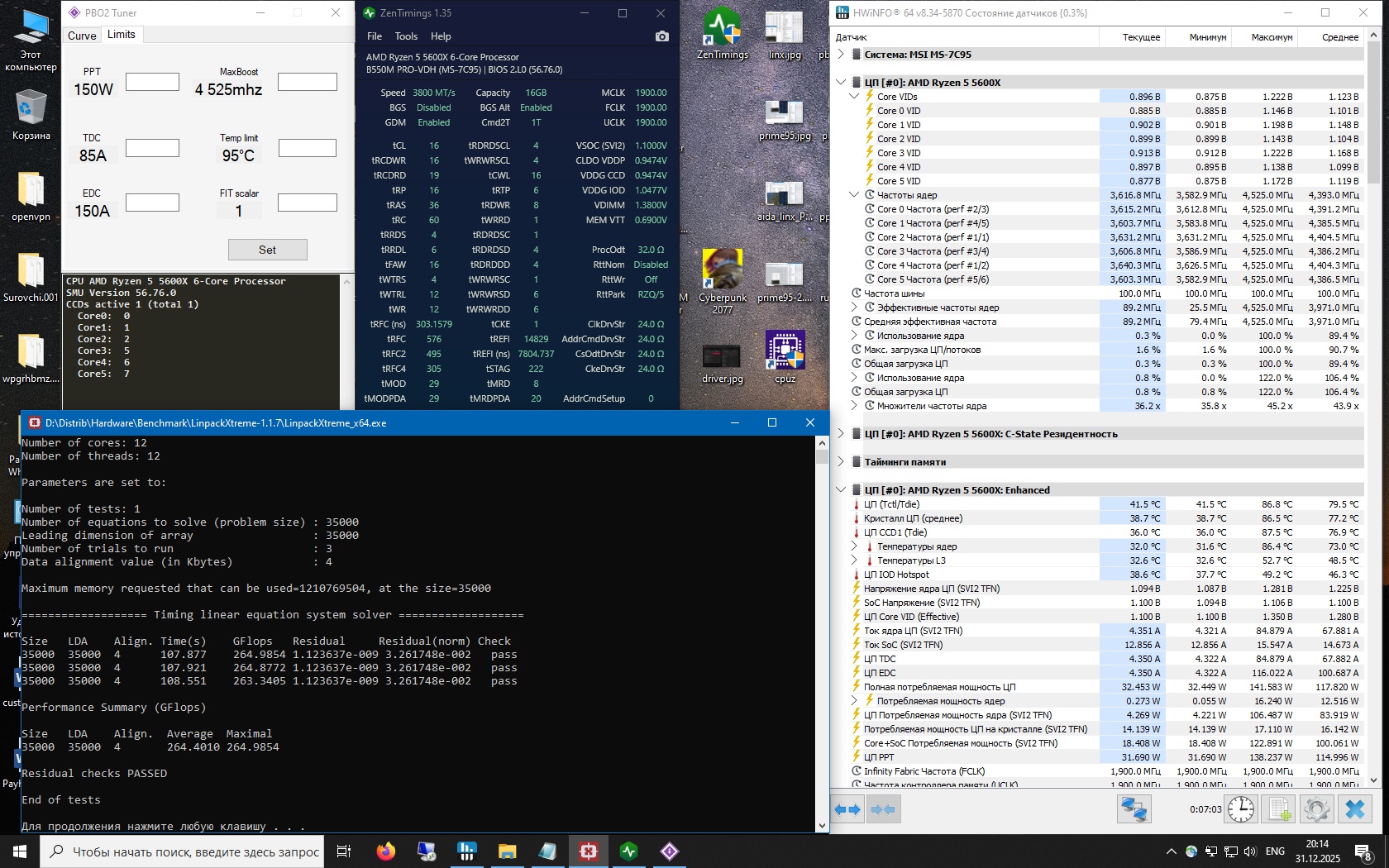Switch to ZenTimings via its taskbar icon

coord(628,851)
